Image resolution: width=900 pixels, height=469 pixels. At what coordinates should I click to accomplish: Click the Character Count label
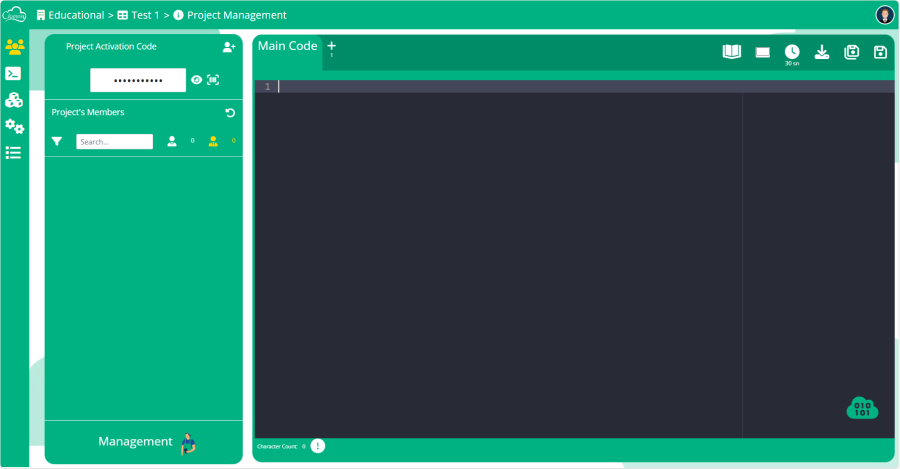(x=277, y=446)
